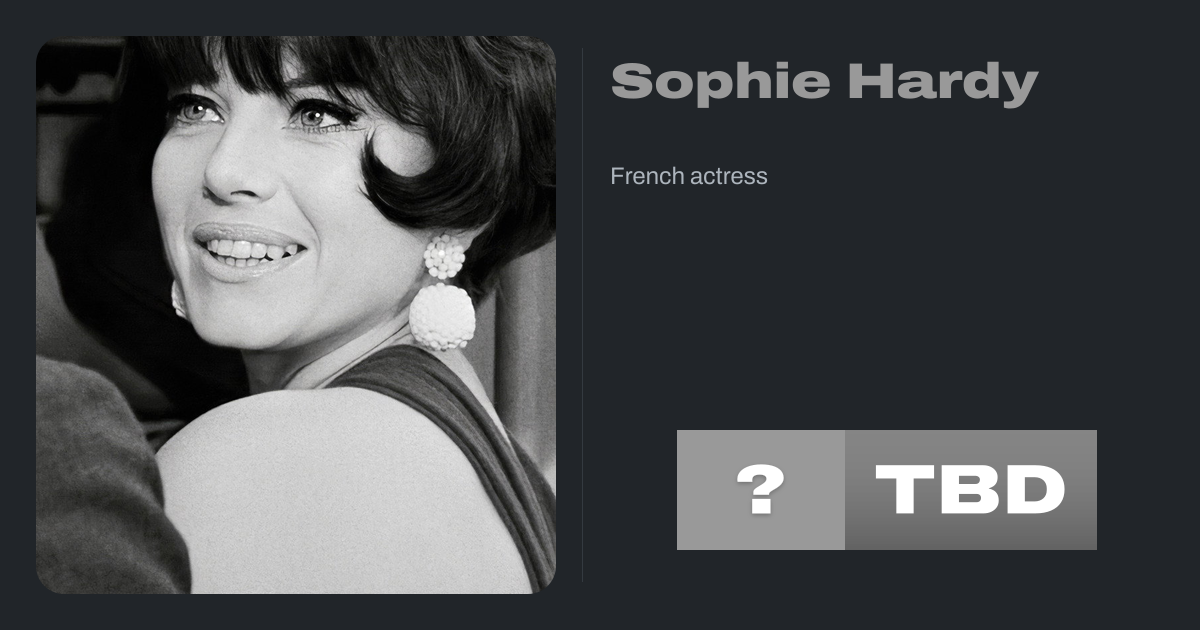The width and height of the screenshot is (1200, 630).
Task: Click the word French in description
Action: (647, 176)
